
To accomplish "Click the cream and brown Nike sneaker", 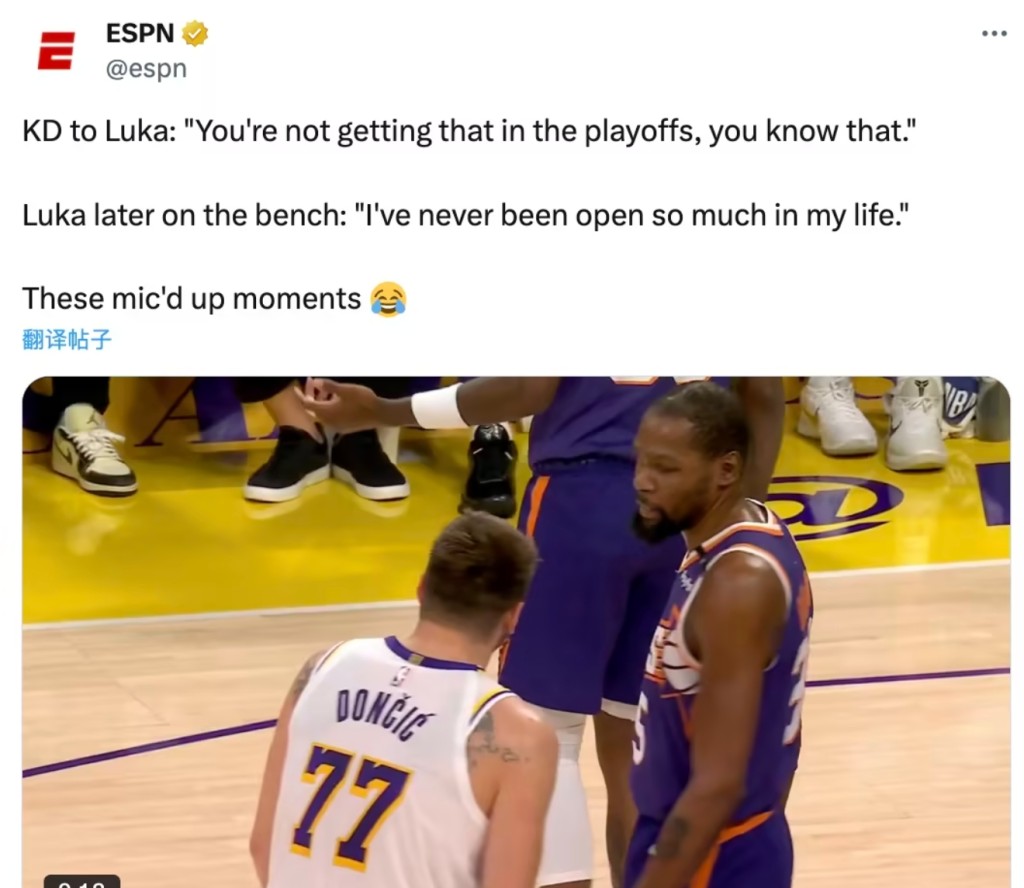I will pos(93,449).
